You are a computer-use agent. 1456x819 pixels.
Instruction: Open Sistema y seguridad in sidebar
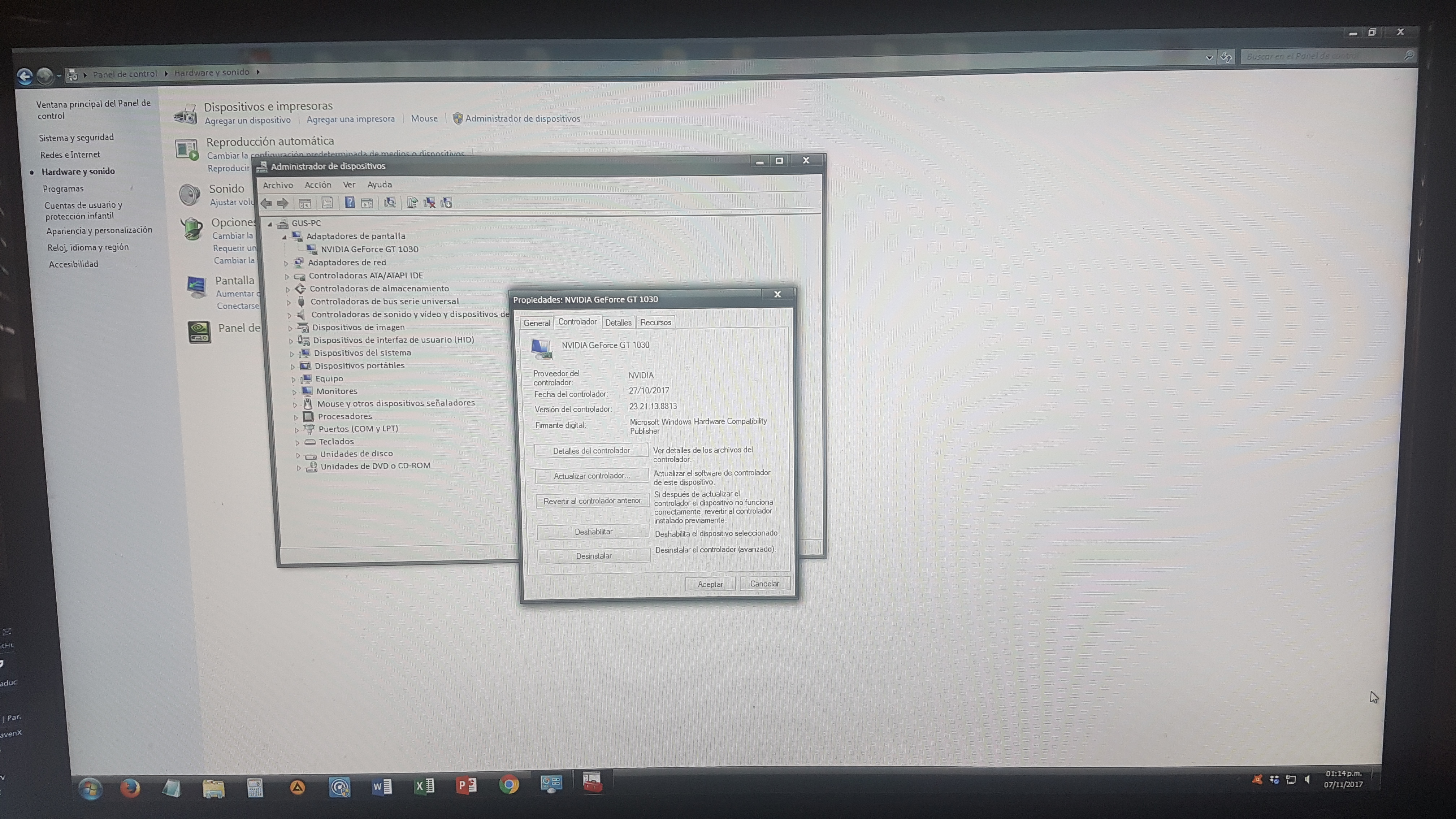click(x=76, y=137)
